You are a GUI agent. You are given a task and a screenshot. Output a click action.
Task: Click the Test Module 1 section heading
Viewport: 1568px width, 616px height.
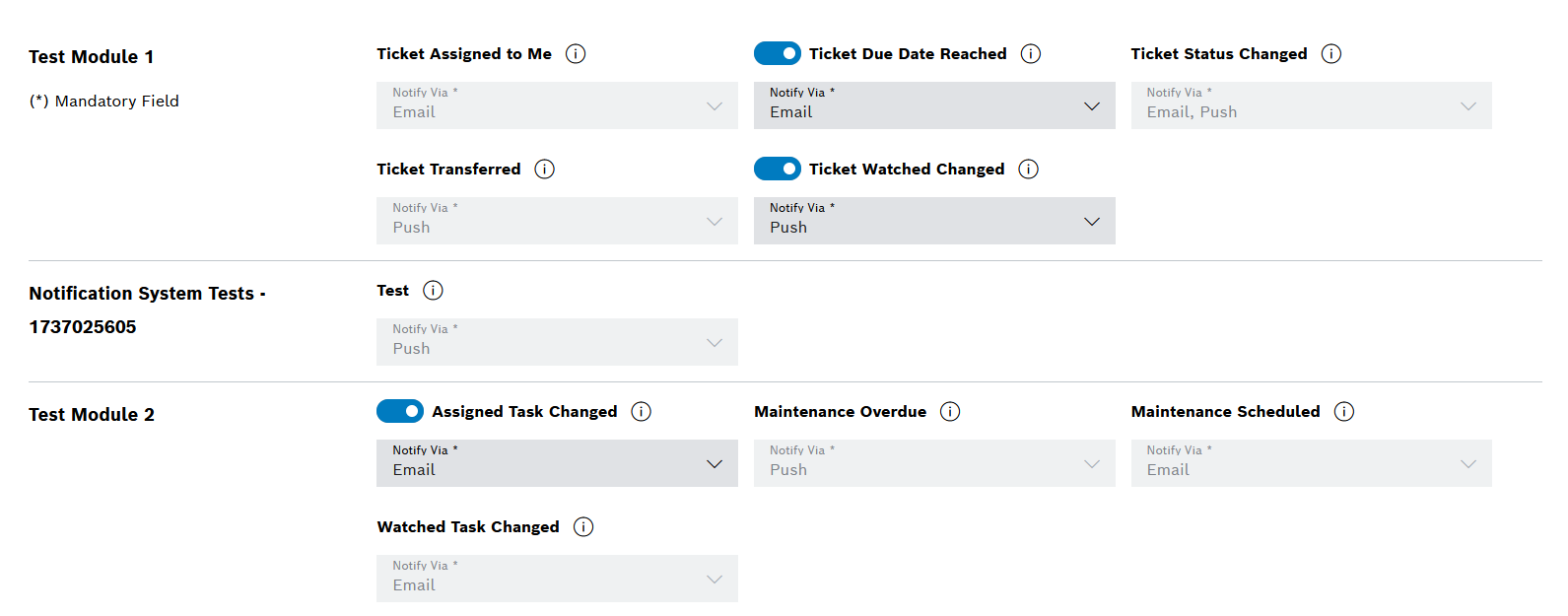click(92, 57)
